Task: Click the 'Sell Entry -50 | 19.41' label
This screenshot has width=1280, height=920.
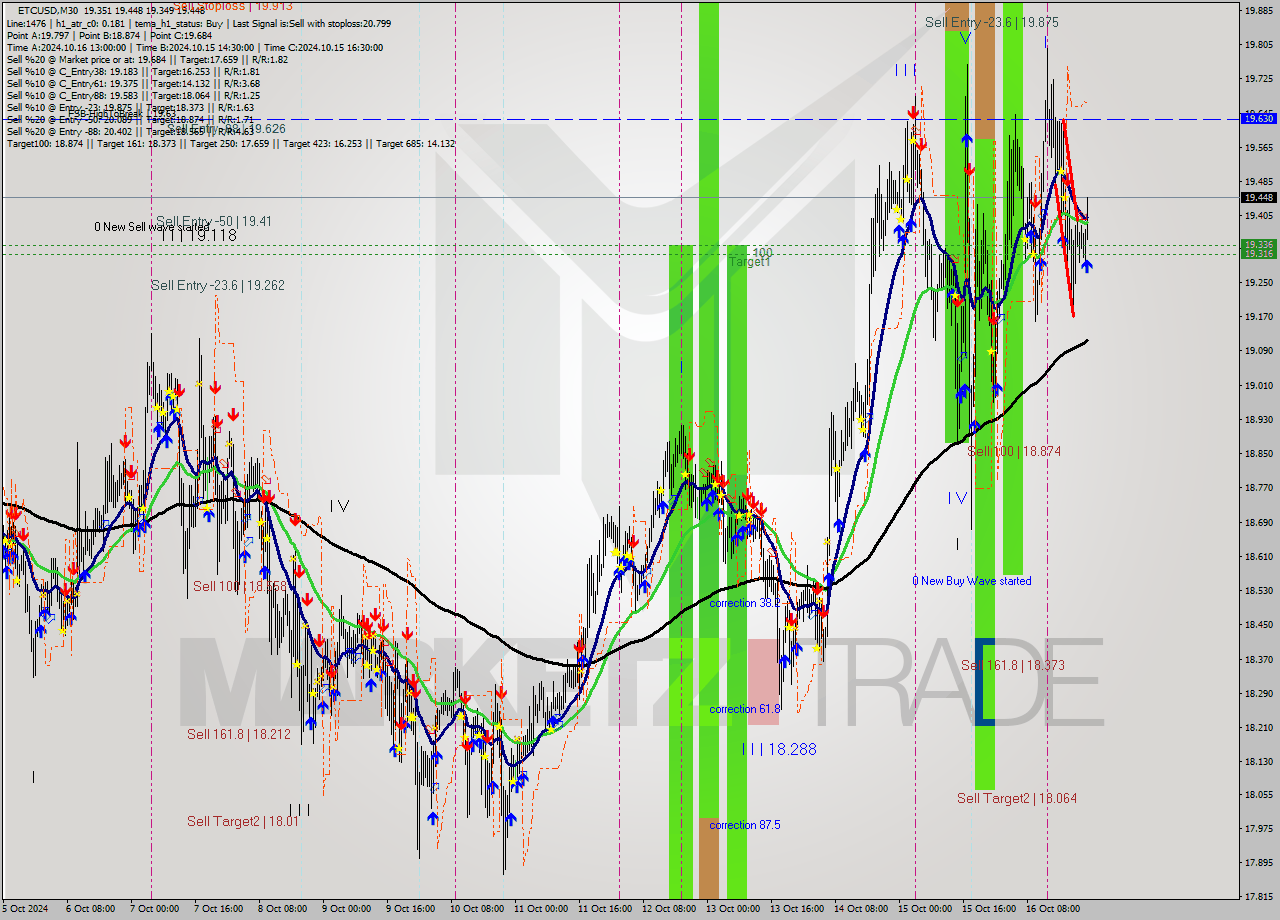Action: pyautogui.click(x=214, y=221)
